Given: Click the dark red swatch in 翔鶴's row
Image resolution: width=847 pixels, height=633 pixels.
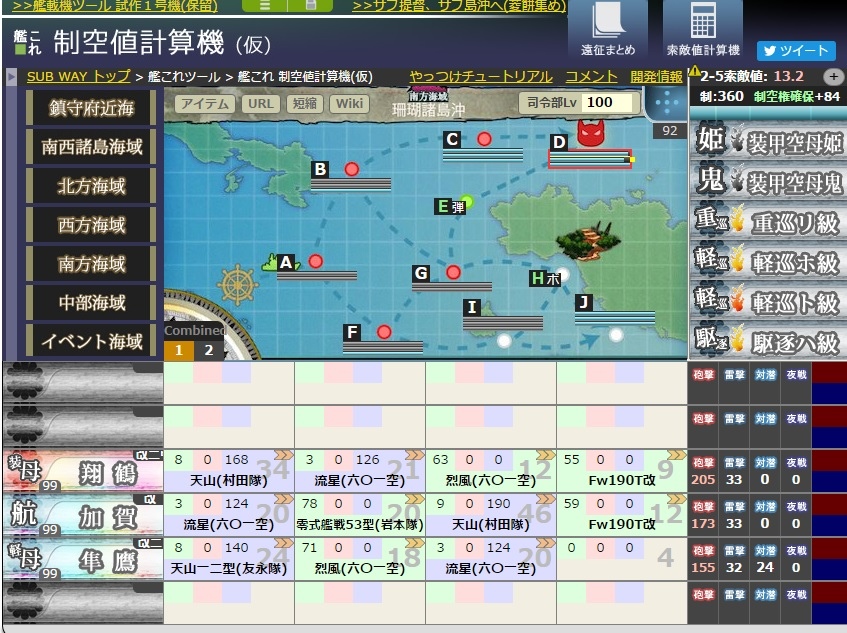Looking at the screenshot, I should tap(830, 460).
